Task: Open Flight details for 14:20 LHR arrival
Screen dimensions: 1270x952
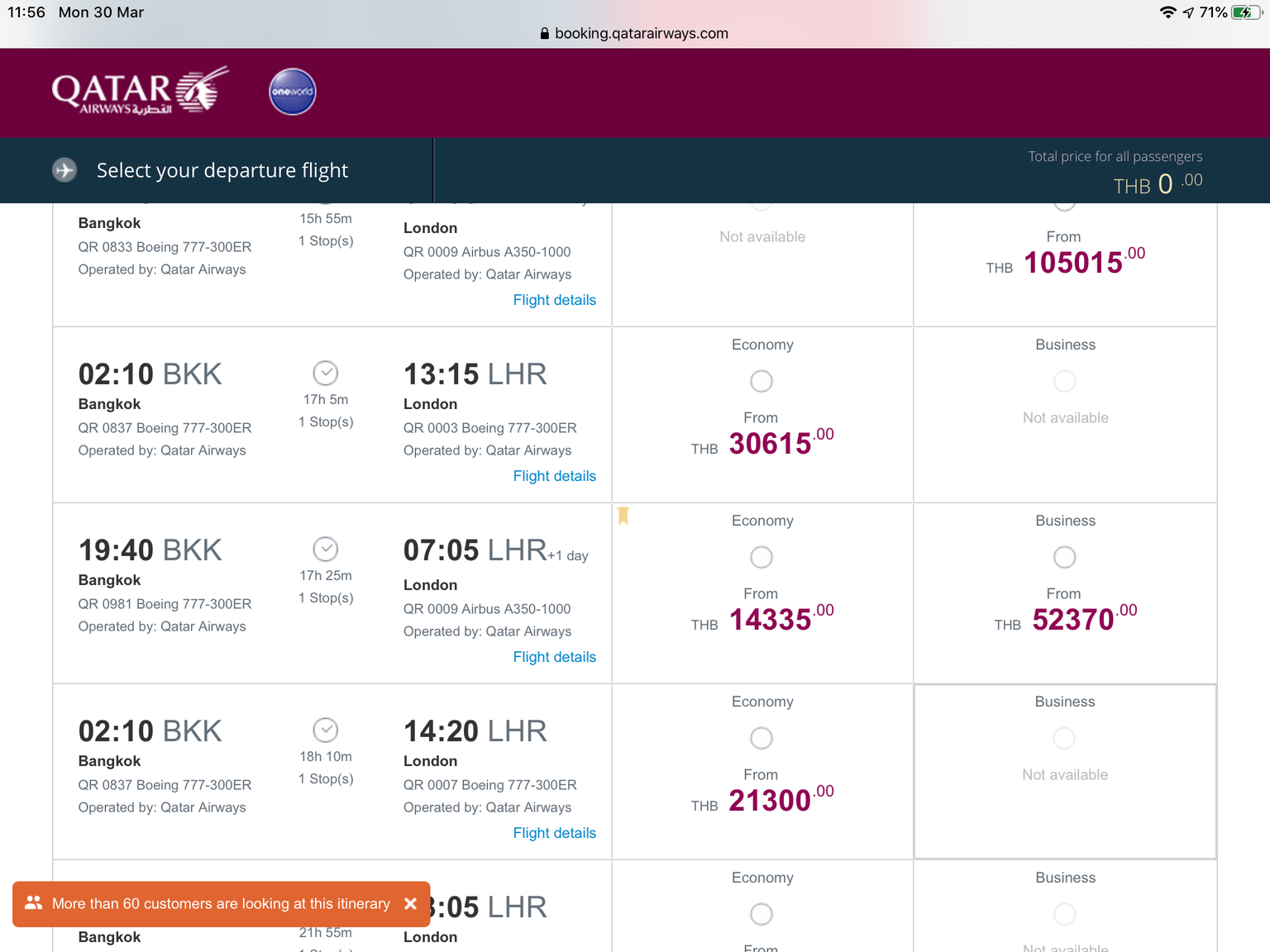Action: 554,833
